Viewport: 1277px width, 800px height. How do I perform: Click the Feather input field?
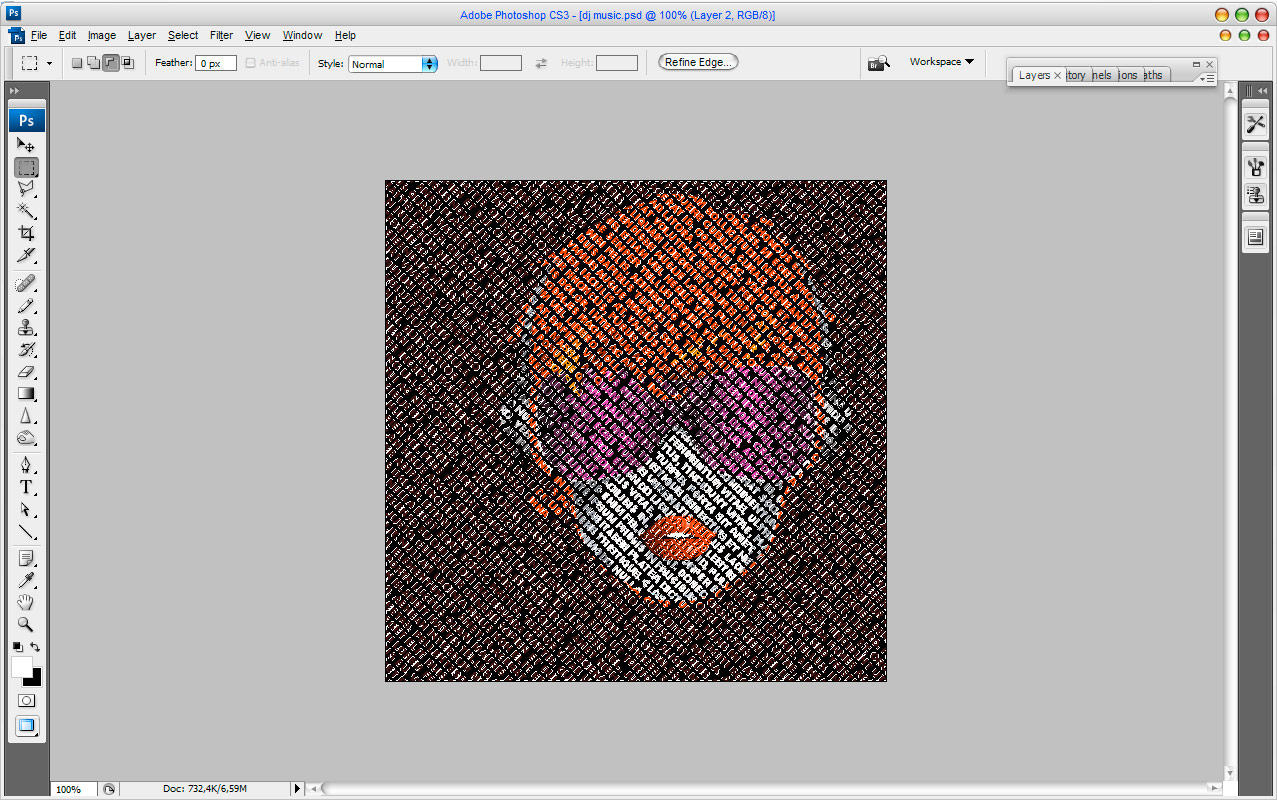216,63
